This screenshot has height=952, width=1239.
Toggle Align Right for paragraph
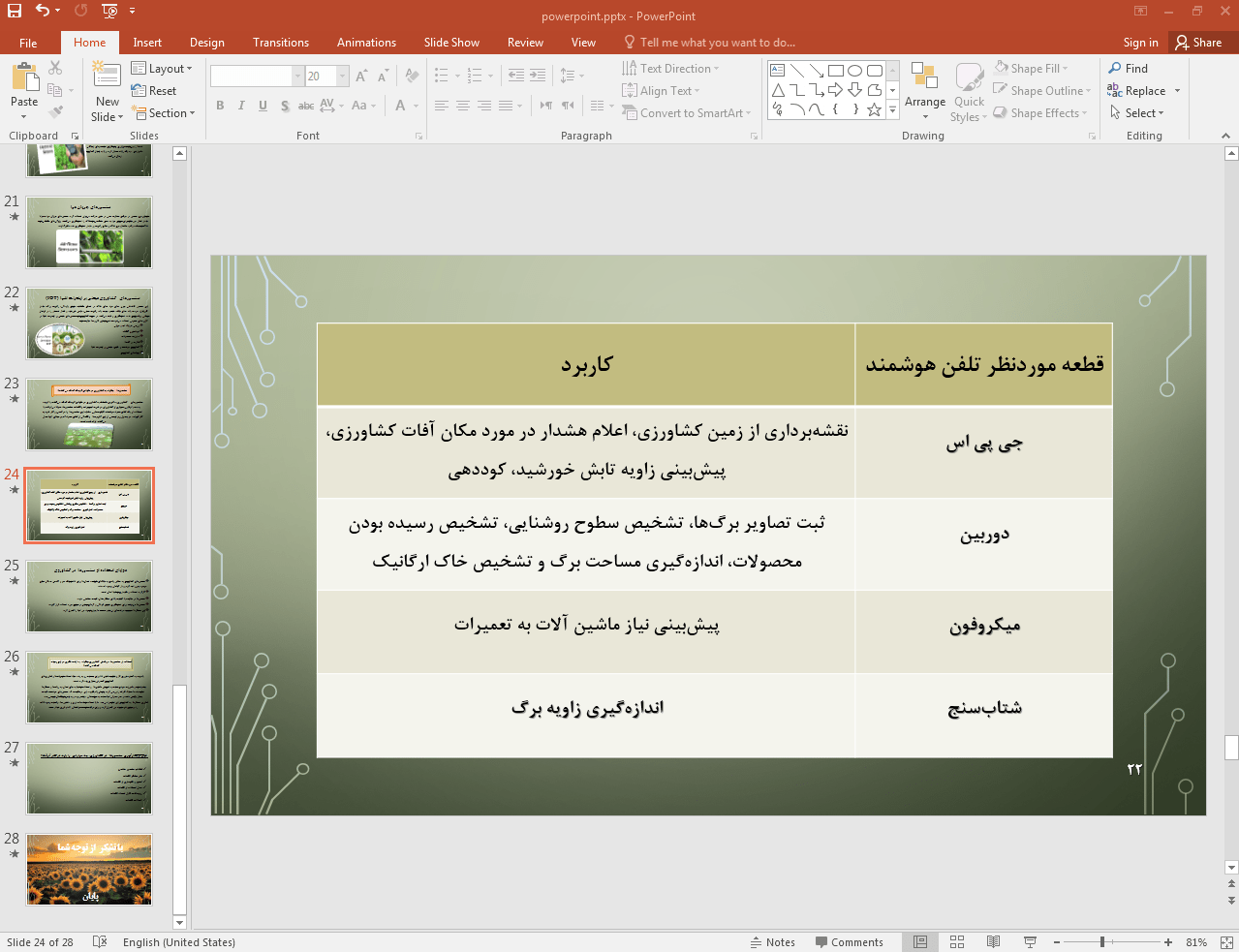(x=484, y=106)
